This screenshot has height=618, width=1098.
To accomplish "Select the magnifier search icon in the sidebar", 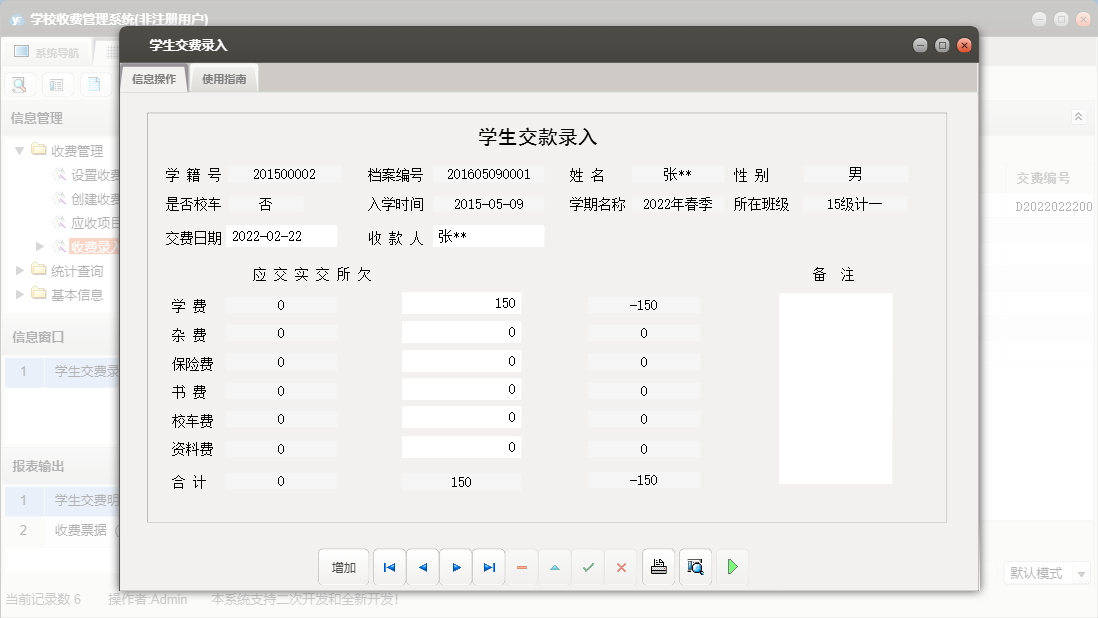I will (19, 84).
